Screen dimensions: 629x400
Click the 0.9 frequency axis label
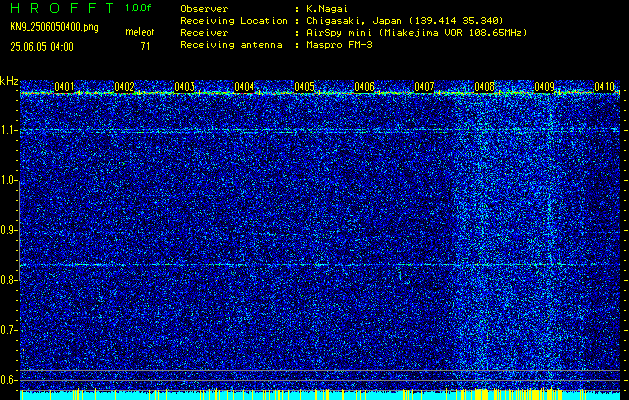pos(9,230)
